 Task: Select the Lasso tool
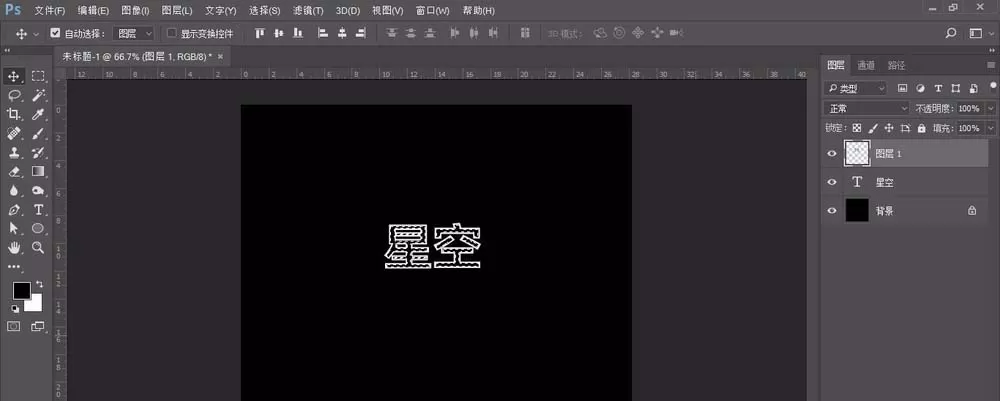[x=13, y=96]
